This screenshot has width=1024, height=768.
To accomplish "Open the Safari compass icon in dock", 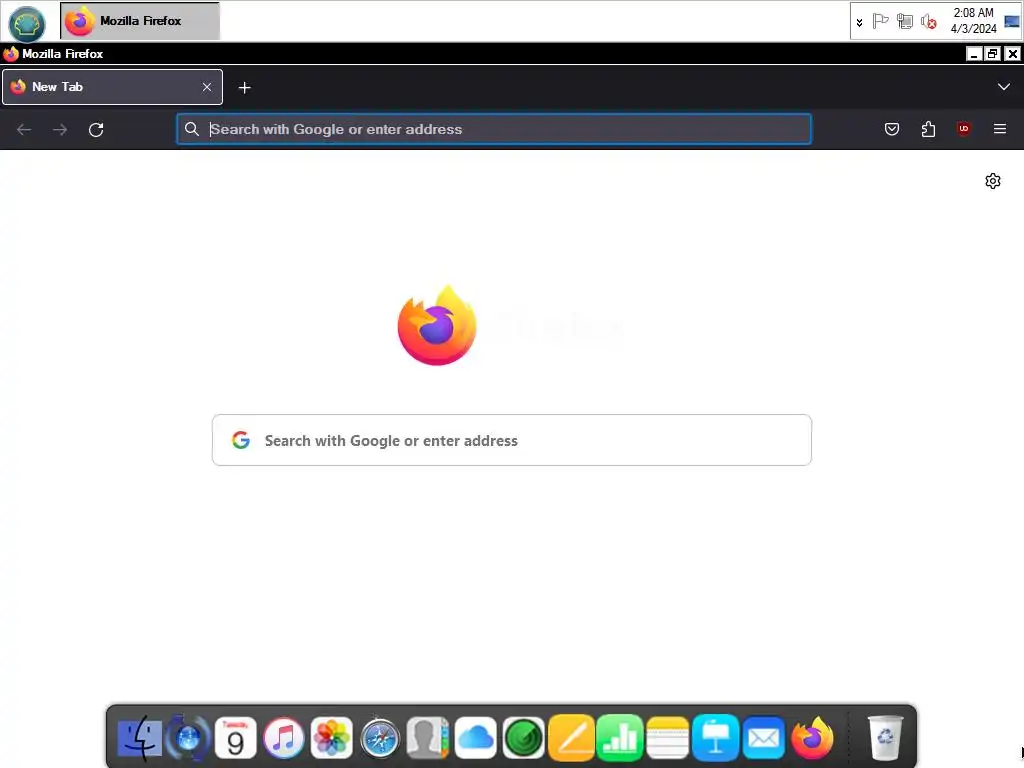I will [x=379, y=738].
